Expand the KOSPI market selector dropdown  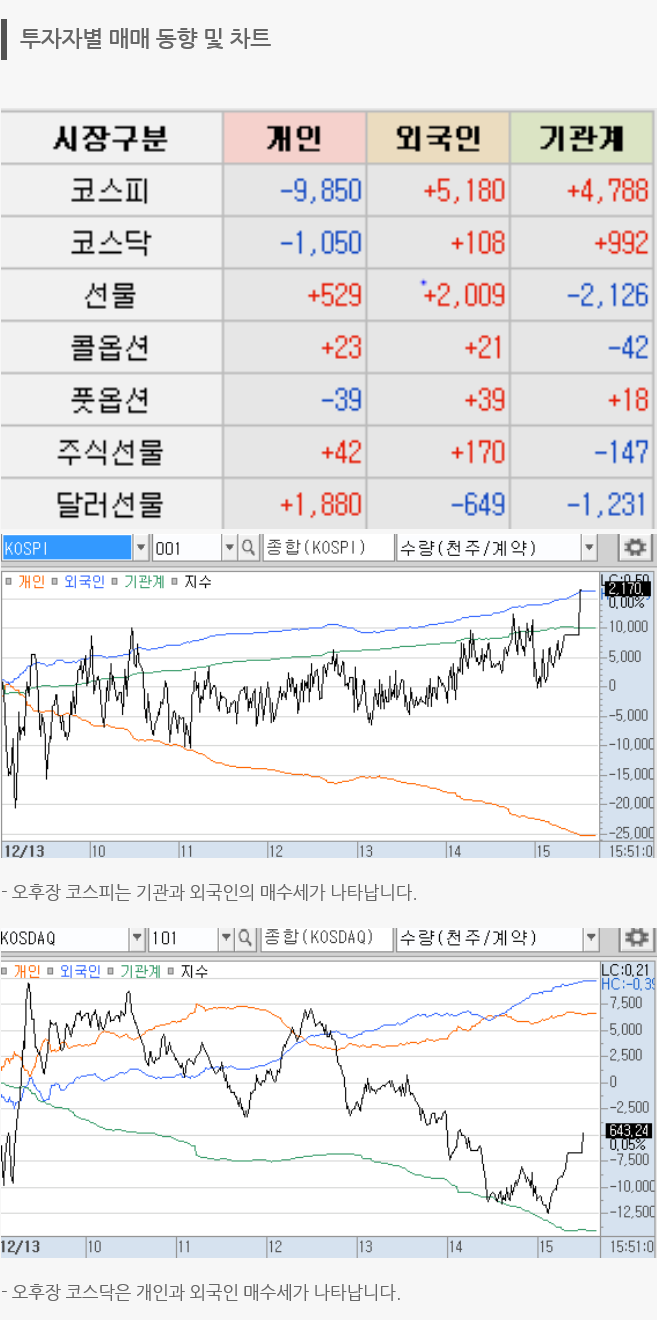coord(140,548)
